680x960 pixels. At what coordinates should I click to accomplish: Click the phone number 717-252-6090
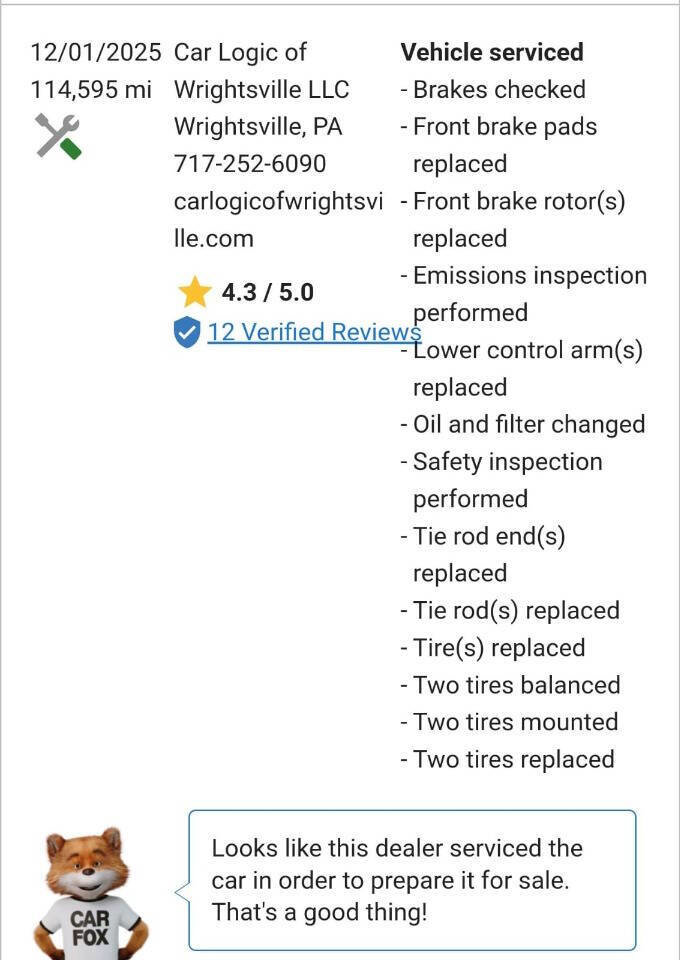point(250,164)
